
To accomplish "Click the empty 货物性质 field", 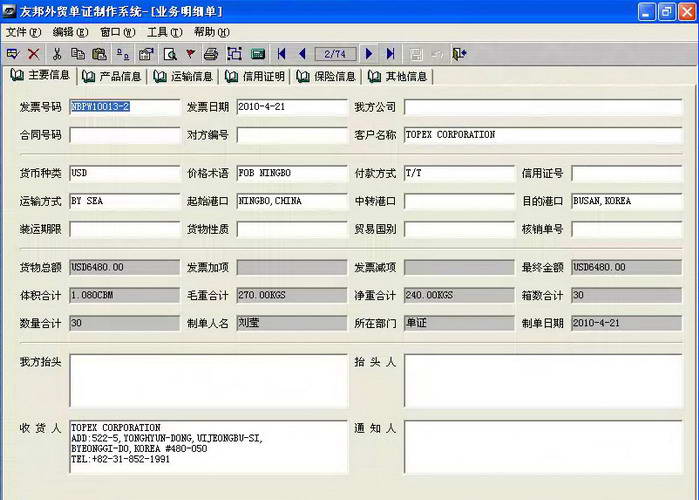I will click(x=292, y=230).
